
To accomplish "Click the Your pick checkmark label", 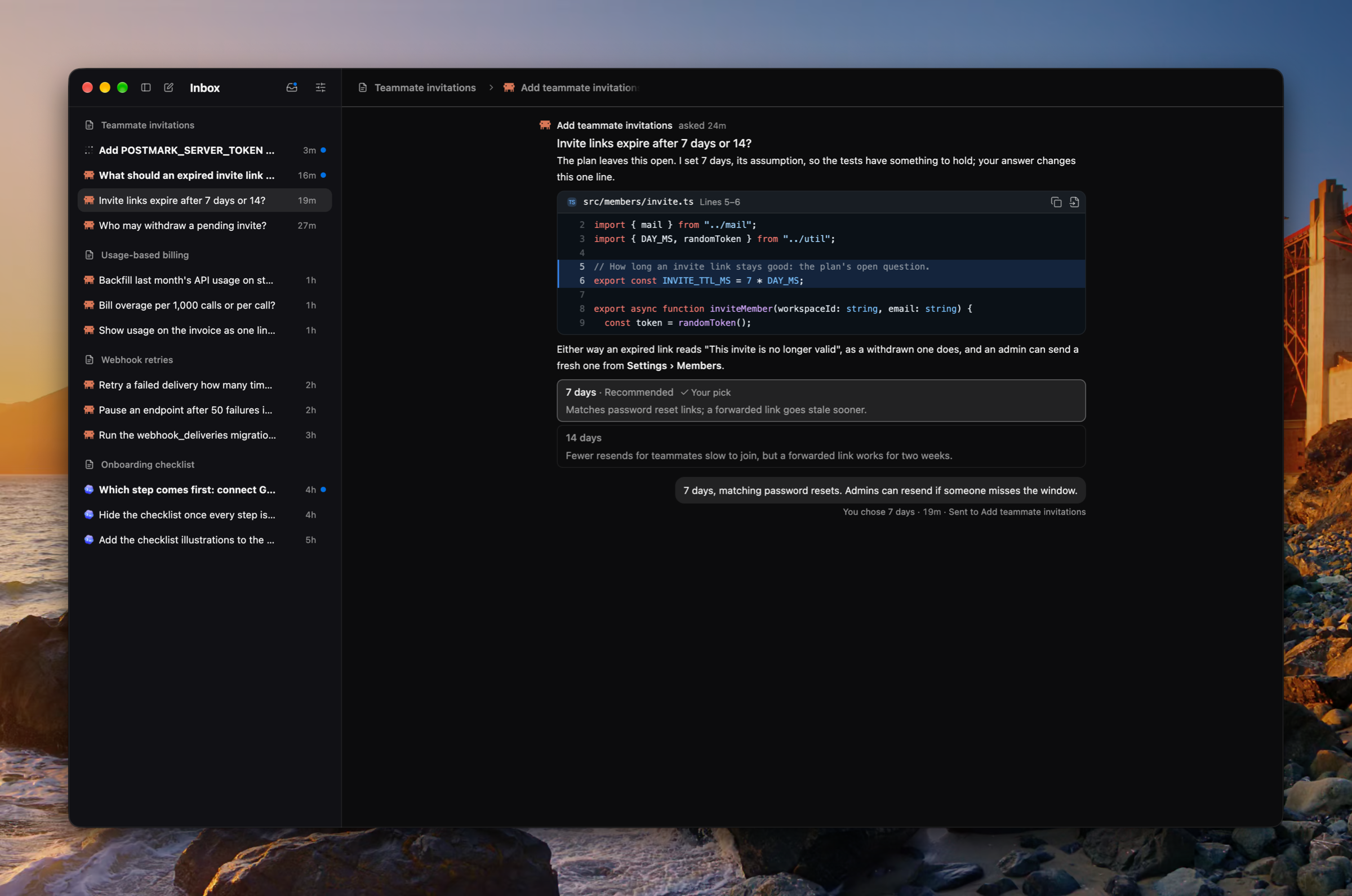I will click(x=705, y=393).
